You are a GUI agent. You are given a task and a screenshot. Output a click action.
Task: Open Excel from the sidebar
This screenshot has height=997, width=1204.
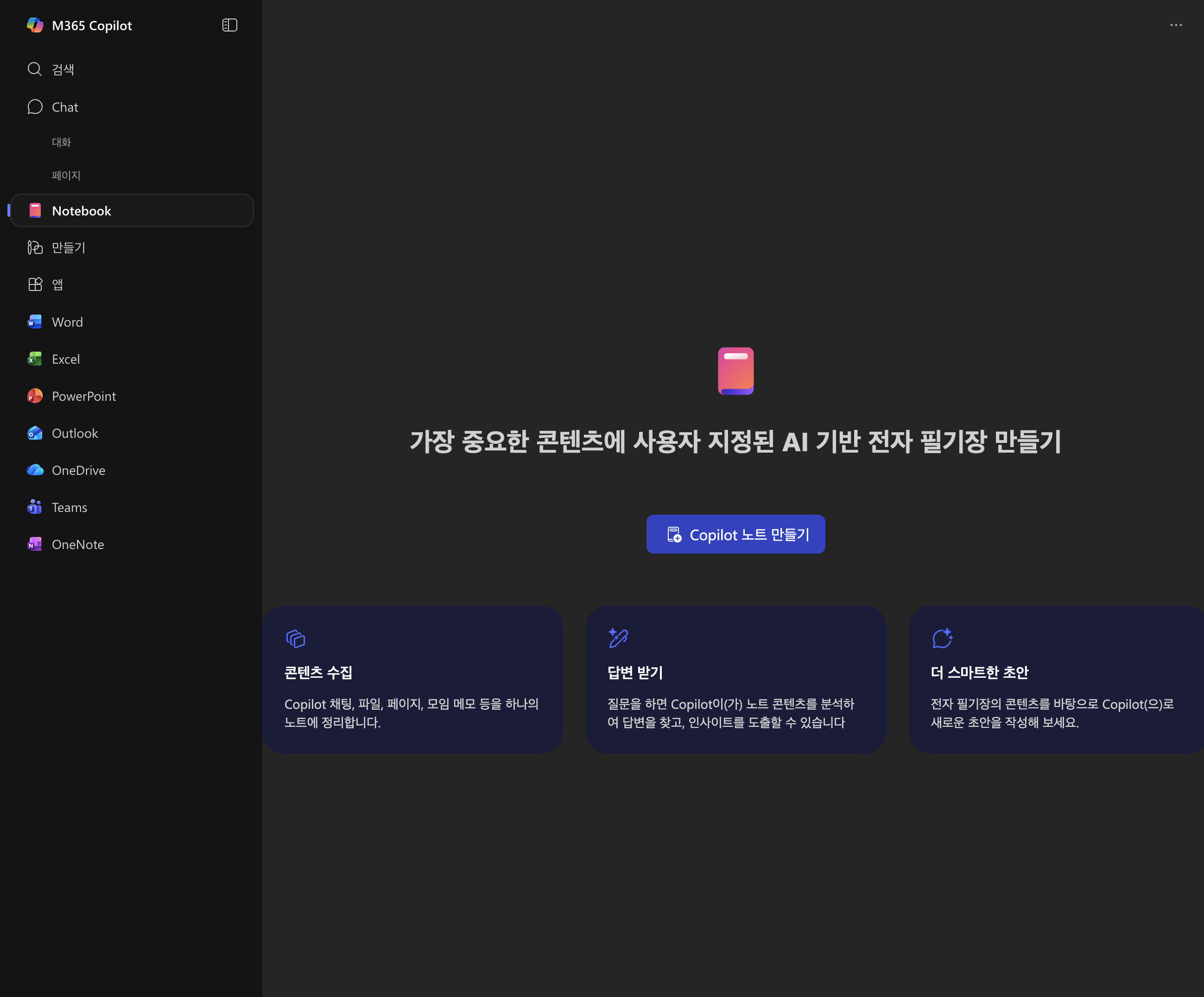point(65,359)
